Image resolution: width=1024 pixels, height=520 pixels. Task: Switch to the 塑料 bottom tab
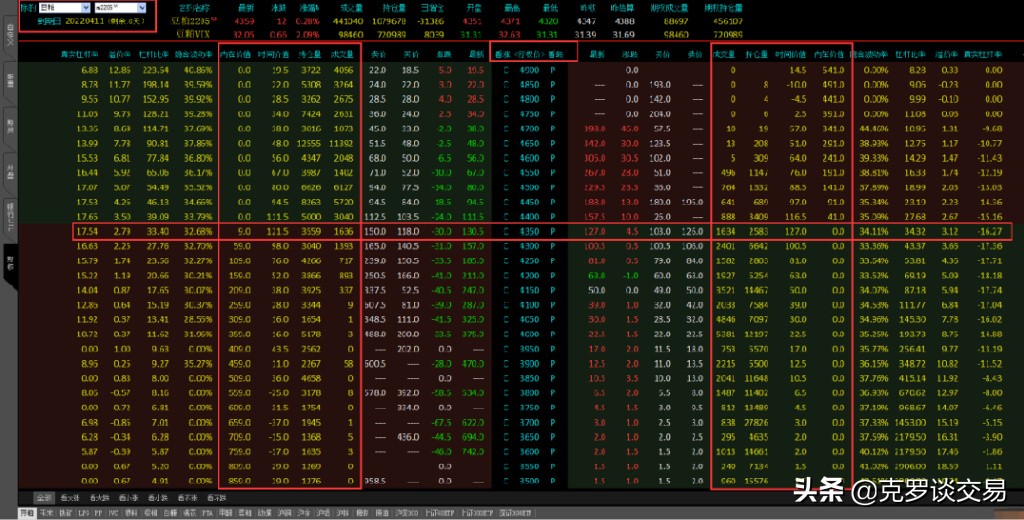pyautogui.click(x=131, y=513)
